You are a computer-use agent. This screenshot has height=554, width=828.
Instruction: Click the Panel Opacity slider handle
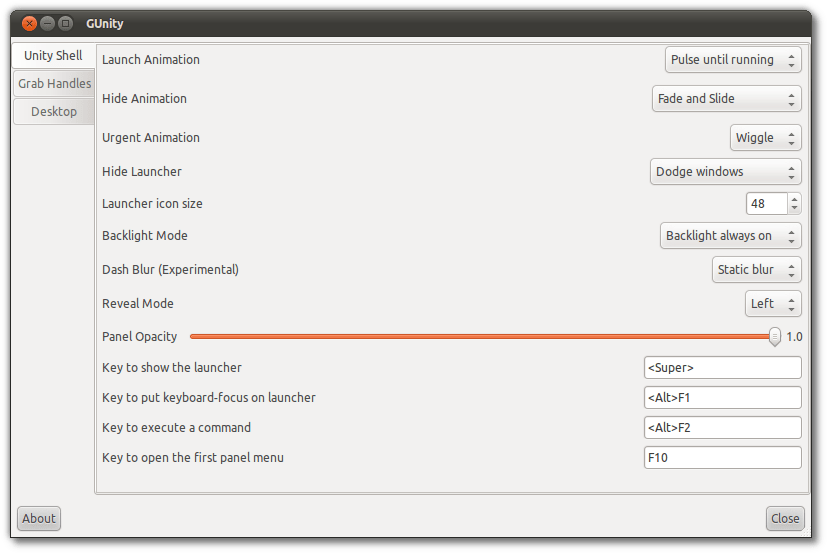coord(775,336)
